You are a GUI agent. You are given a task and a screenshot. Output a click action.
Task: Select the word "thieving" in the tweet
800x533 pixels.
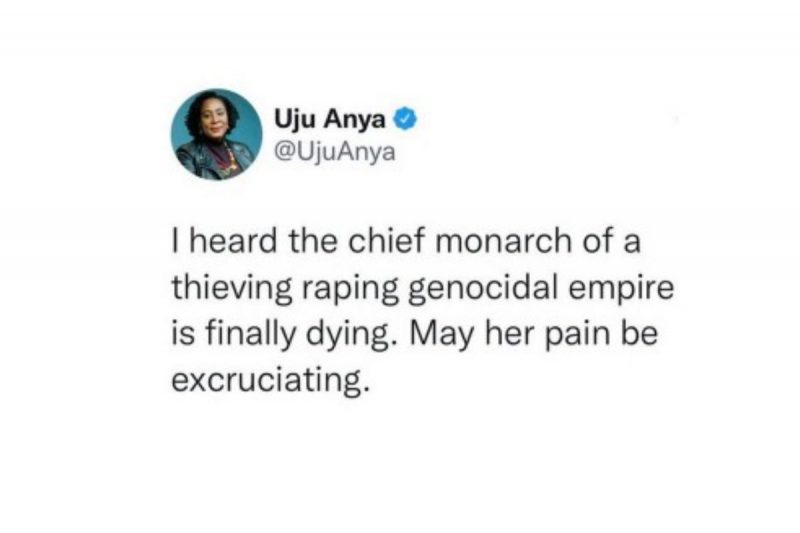point(232,290)
